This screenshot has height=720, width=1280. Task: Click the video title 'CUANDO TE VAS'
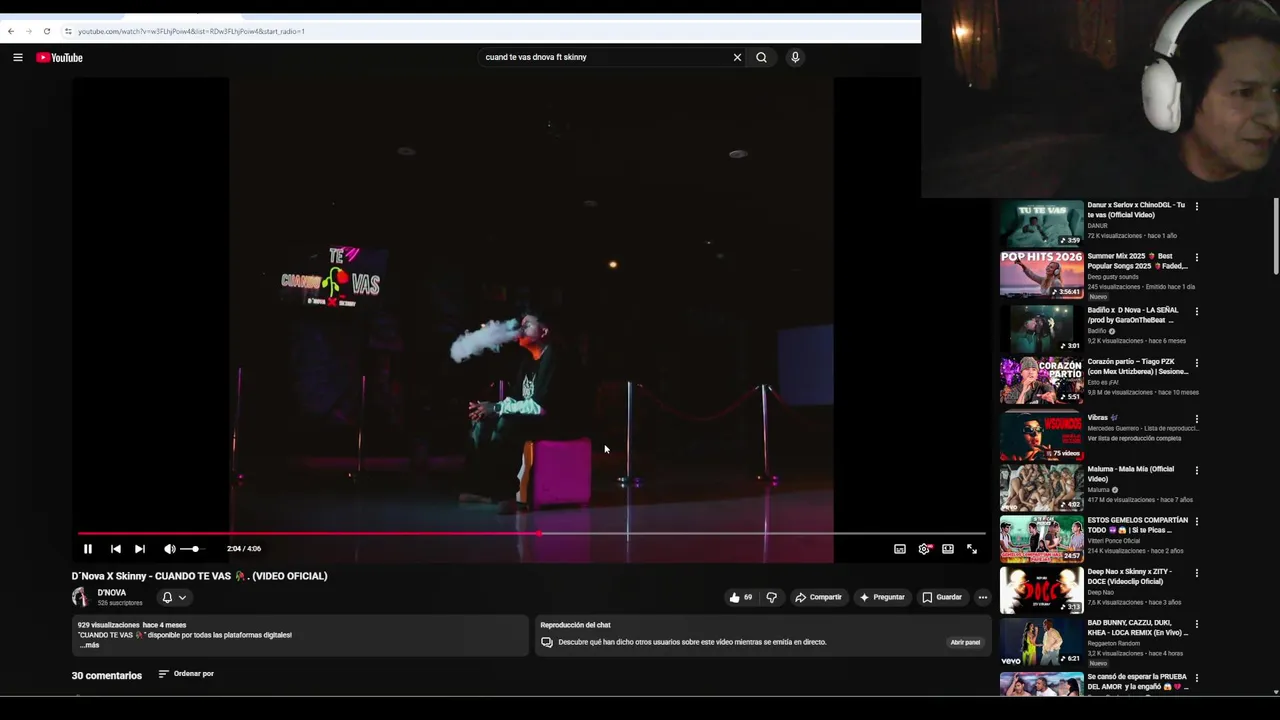click(199, 576)
